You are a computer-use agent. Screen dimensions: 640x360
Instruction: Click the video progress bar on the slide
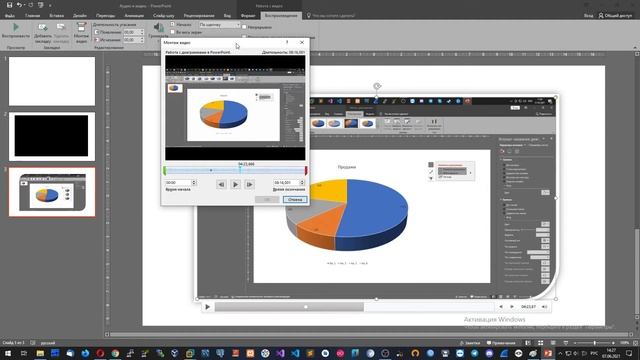click(354, 307)
